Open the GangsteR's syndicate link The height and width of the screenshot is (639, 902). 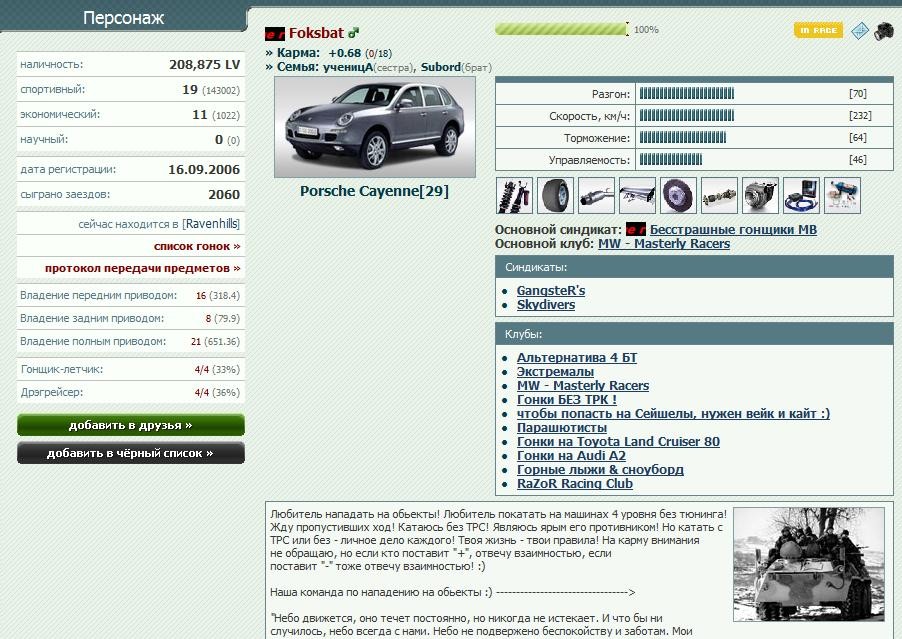[x=551, y=291]
